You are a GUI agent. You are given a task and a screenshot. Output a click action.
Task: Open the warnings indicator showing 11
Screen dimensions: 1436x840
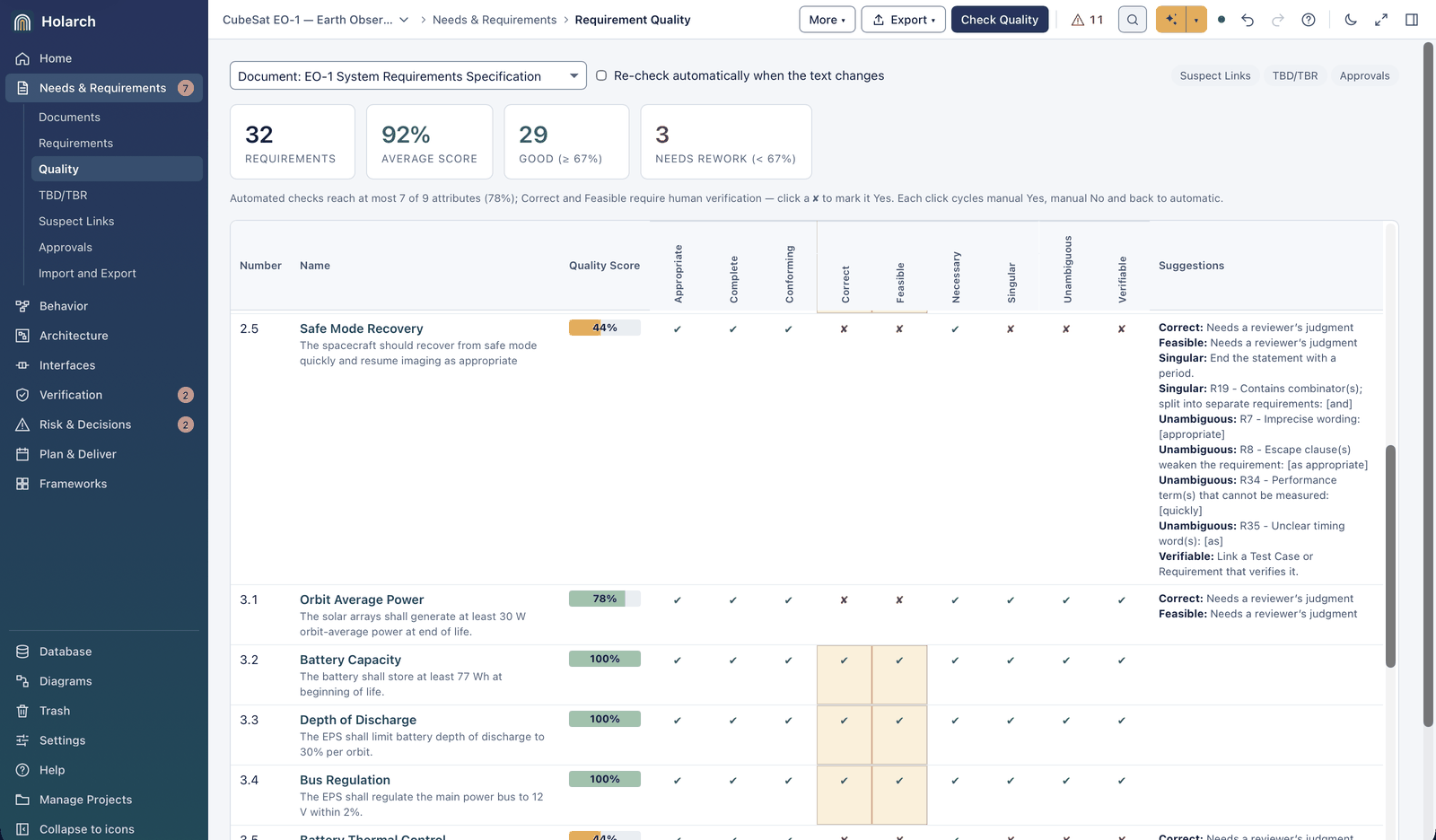pyautogui.click(x=1087, y=20)
